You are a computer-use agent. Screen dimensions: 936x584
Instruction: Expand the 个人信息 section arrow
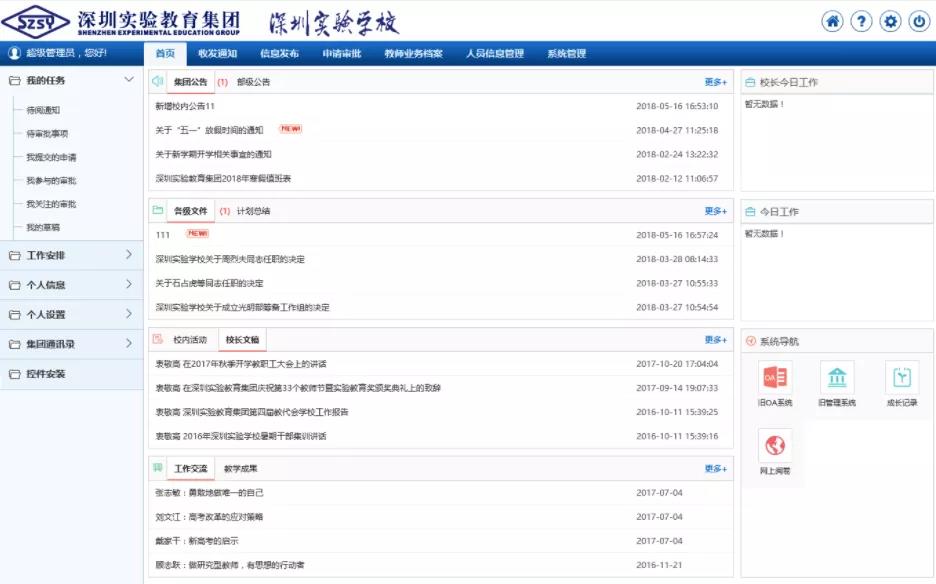pyautogui.click(x=129, y=284)
